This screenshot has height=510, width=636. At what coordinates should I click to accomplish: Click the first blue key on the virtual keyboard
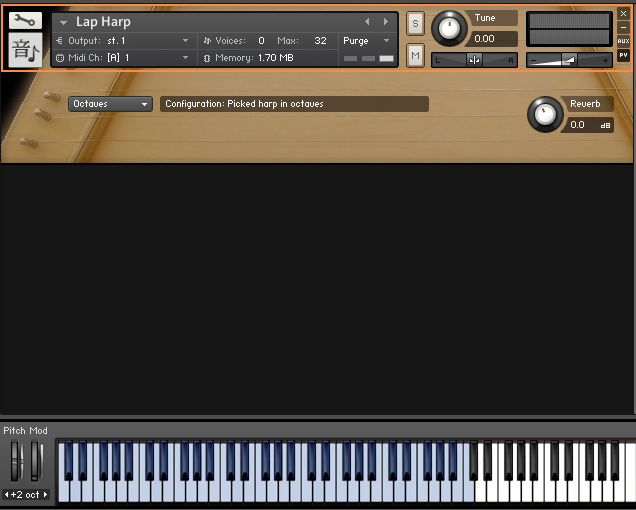64,492
